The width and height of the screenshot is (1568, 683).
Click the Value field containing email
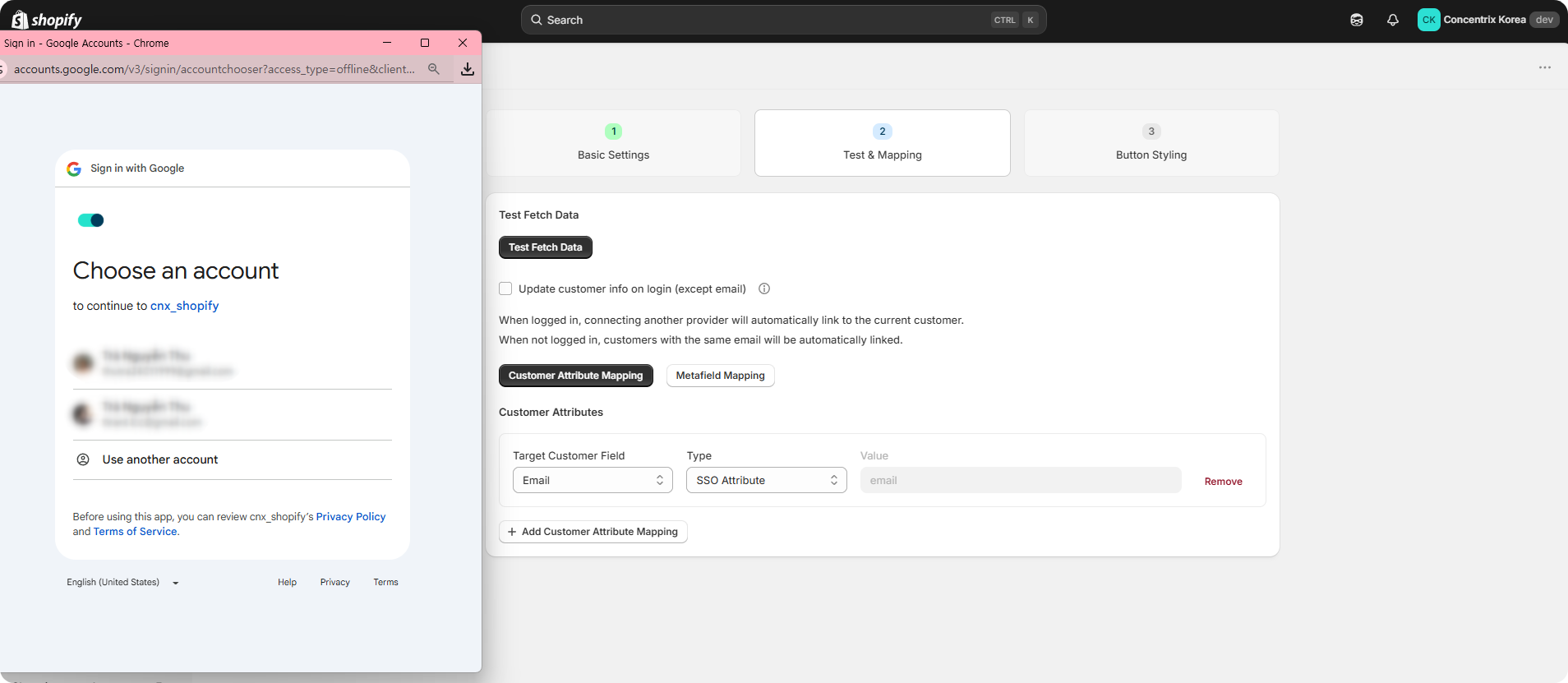tap(1021, 480)
